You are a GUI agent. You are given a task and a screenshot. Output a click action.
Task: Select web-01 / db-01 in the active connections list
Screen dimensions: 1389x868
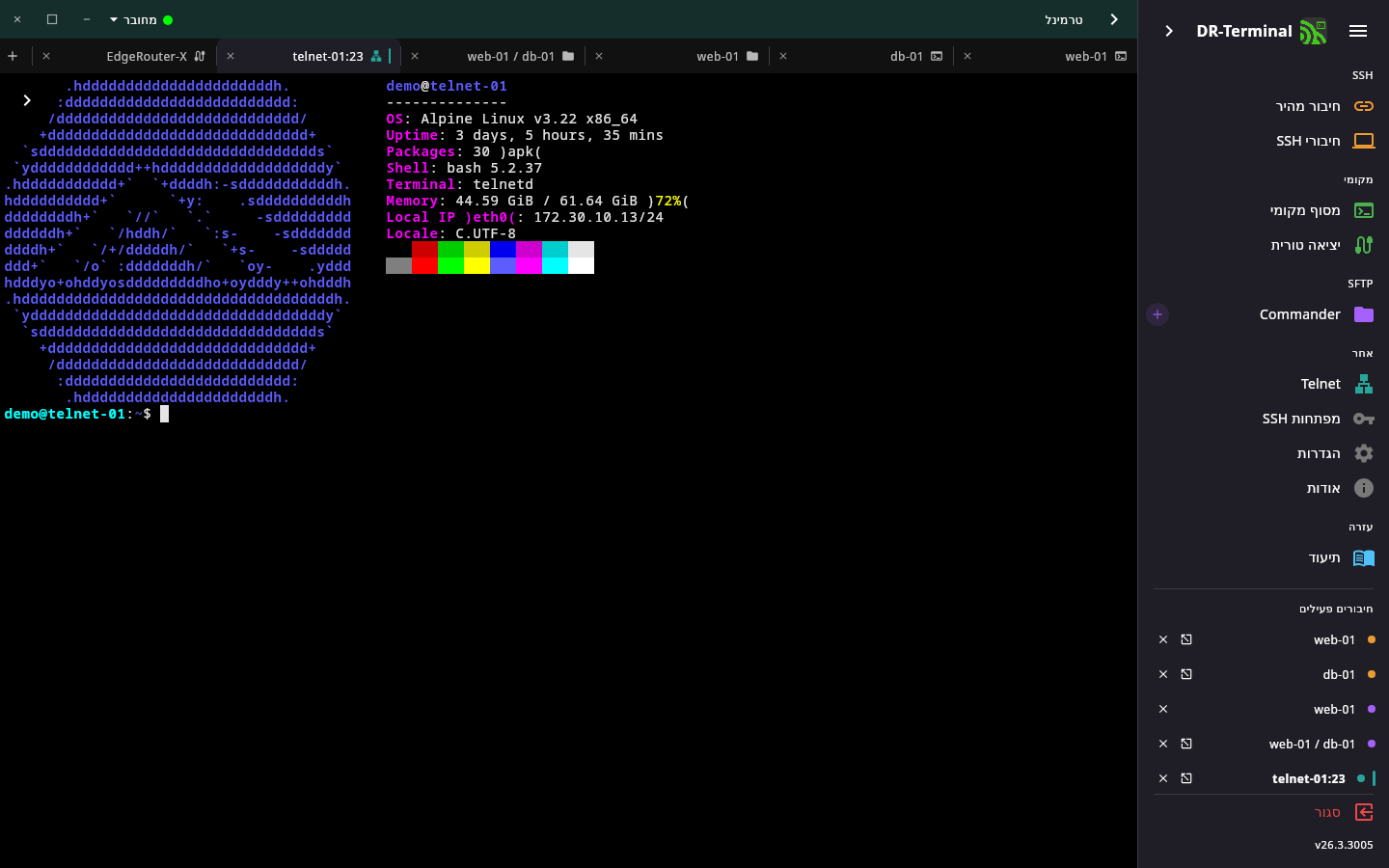(x=1312, y=744)
